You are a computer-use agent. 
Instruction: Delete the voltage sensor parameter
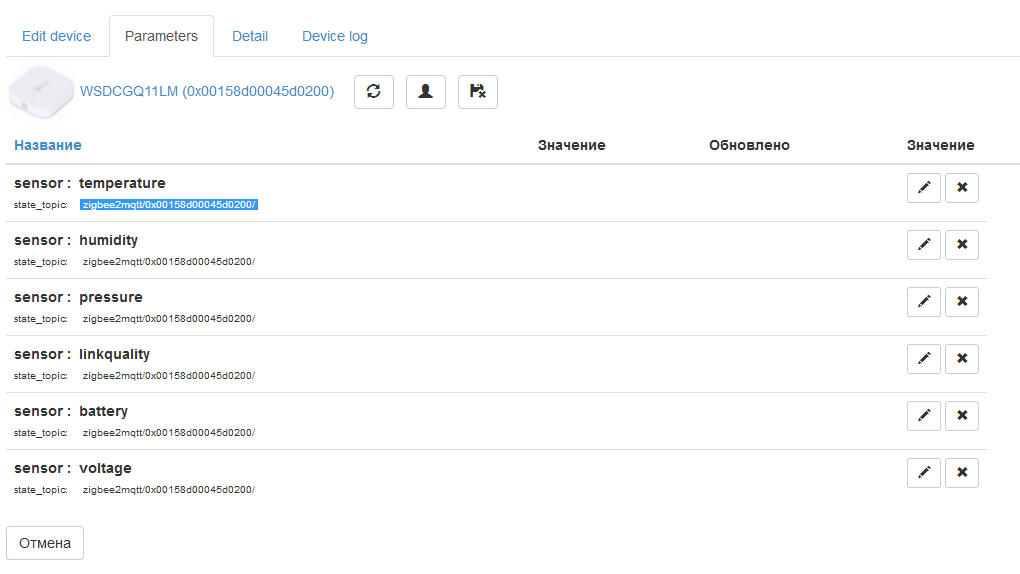961,472
